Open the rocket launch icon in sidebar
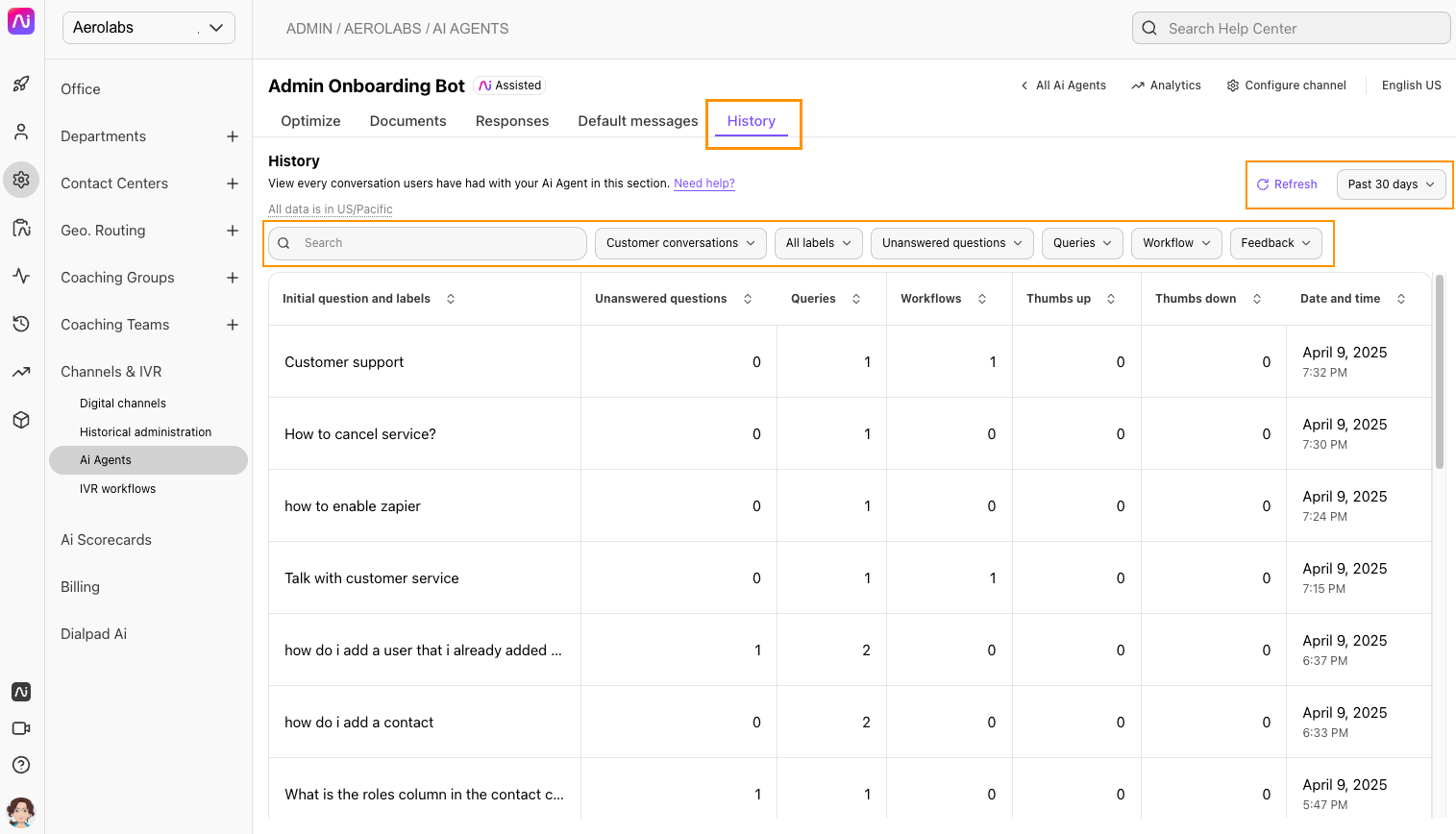 [21, 84]
